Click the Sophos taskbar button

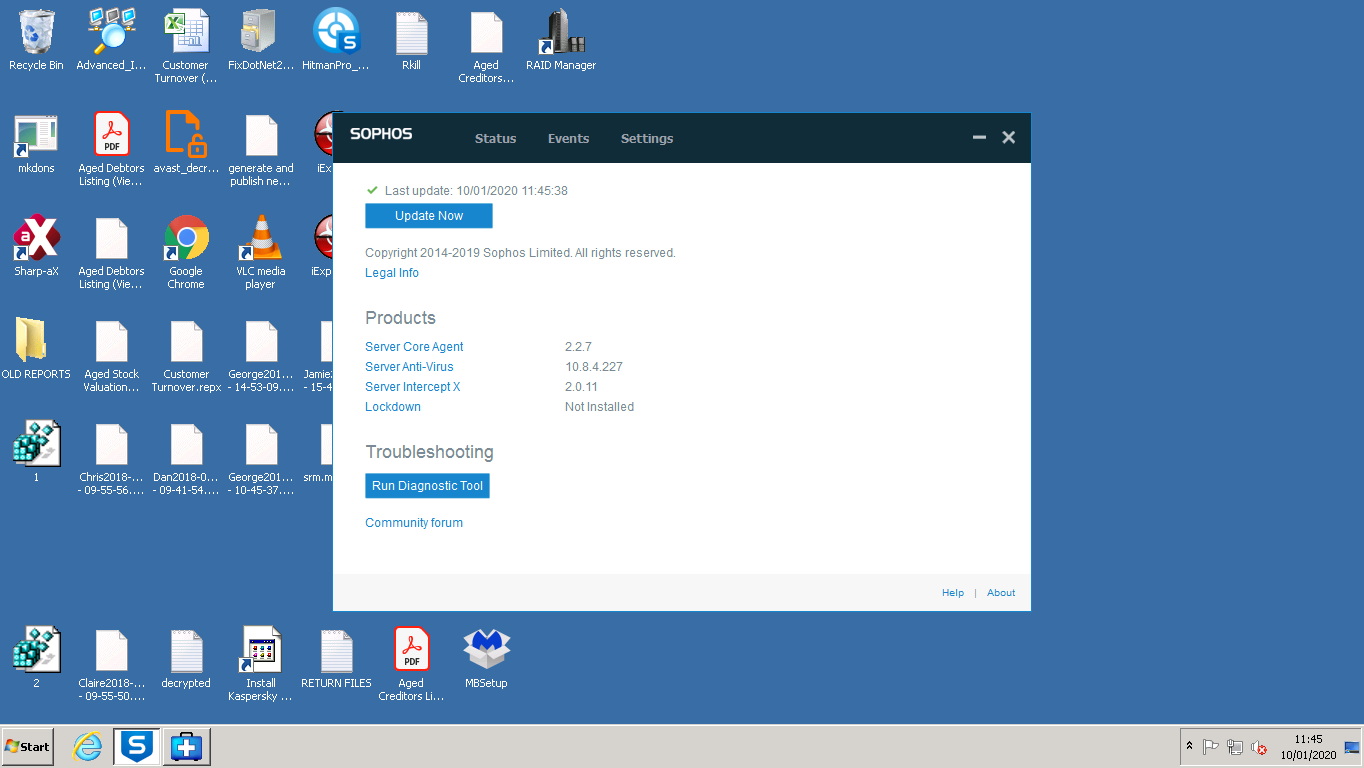click(x=137, y=746)
